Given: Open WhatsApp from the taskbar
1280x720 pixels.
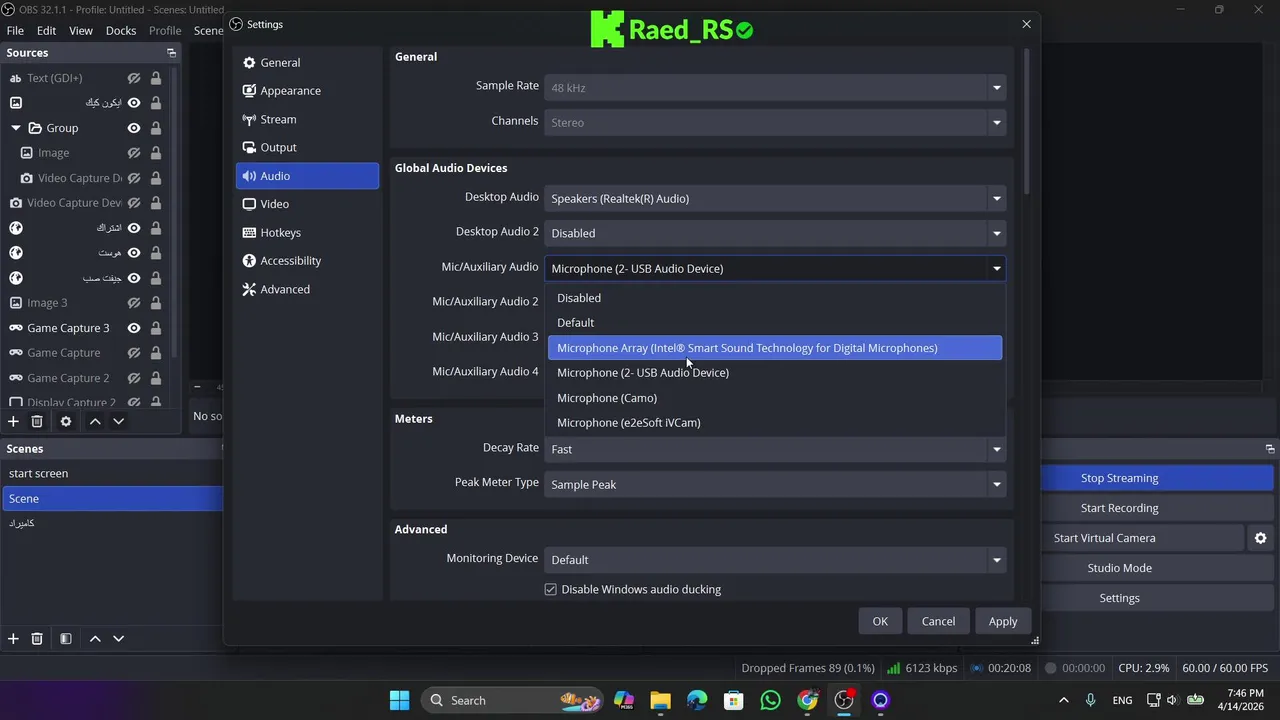Looking at the screenshot, I should pyautogui.click(x=770, y=700).
